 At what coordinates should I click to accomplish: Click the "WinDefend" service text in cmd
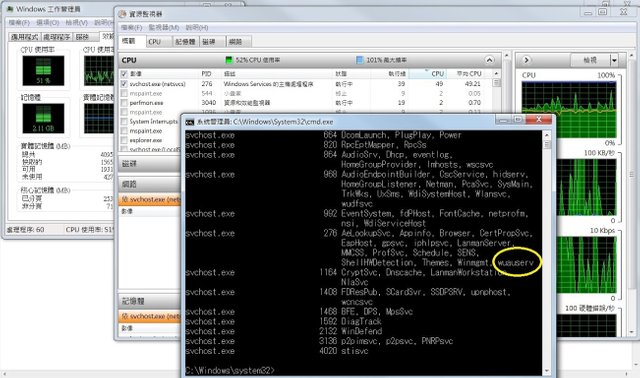click(x=362, y=331)
